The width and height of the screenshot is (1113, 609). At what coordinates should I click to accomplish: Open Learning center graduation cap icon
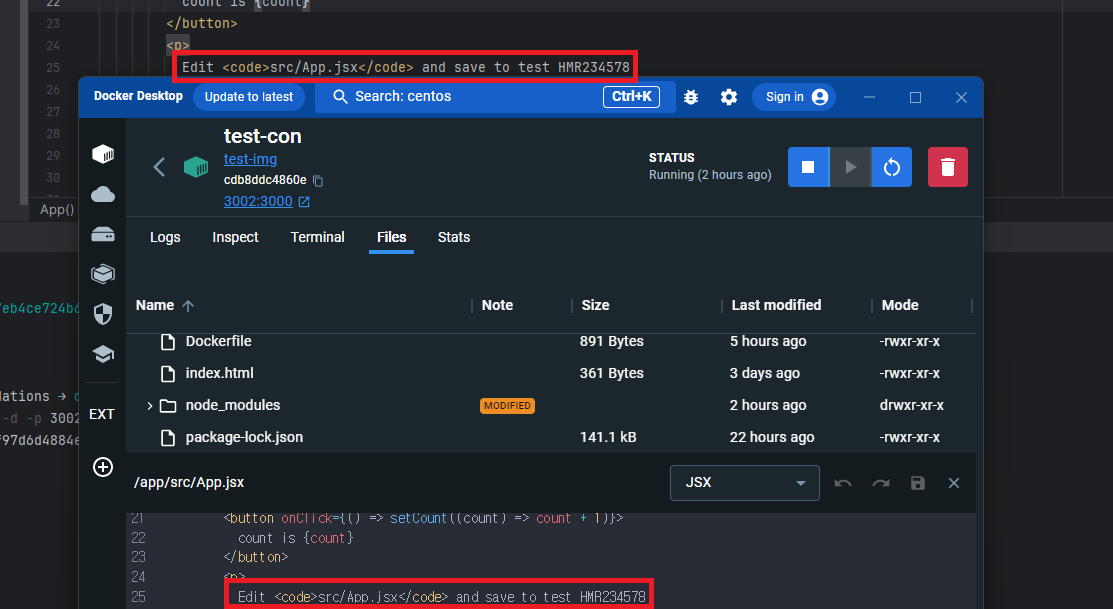103,353
